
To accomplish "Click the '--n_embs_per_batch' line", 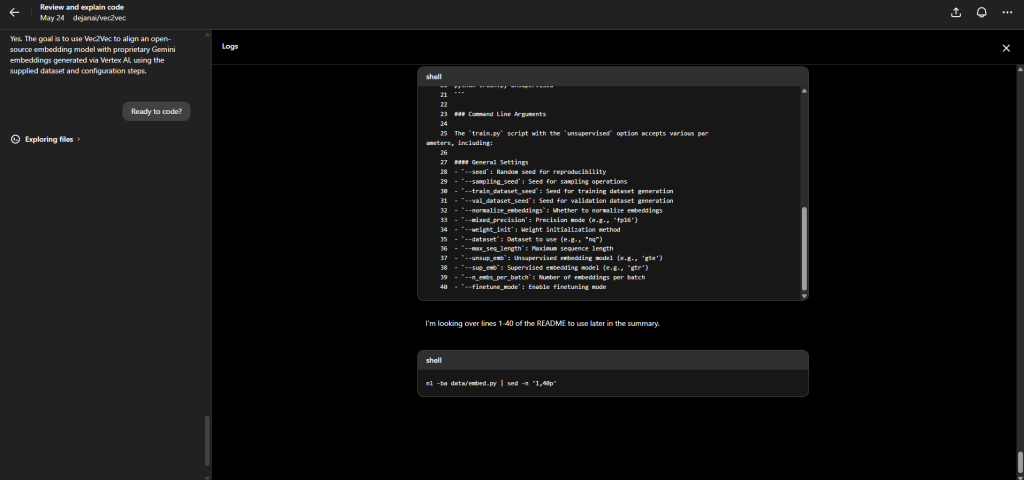I will click(550, 277).
